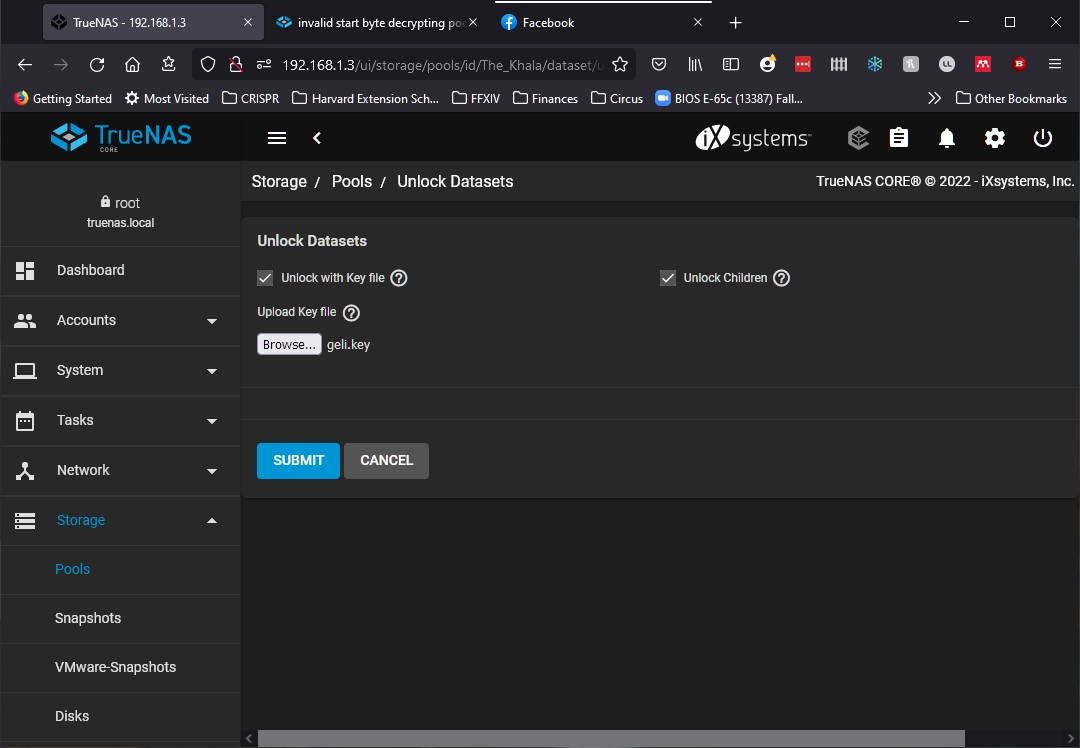Viewport: 1080px width, 748px height.
Task: Open the task manager clipboard icon
Action: click(899, 138)
